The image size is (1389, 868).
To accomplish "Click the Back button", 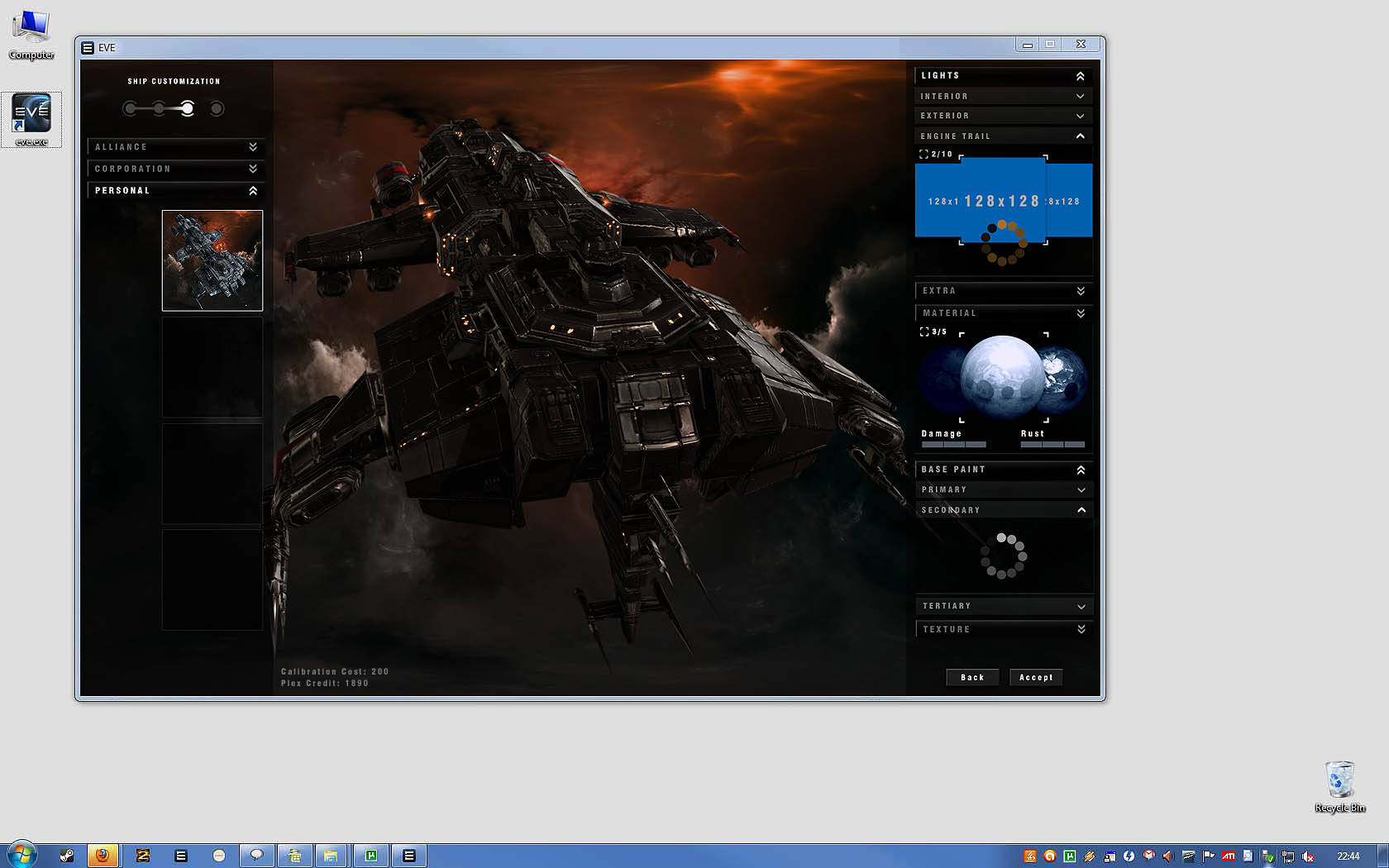I will coord(972,678).
